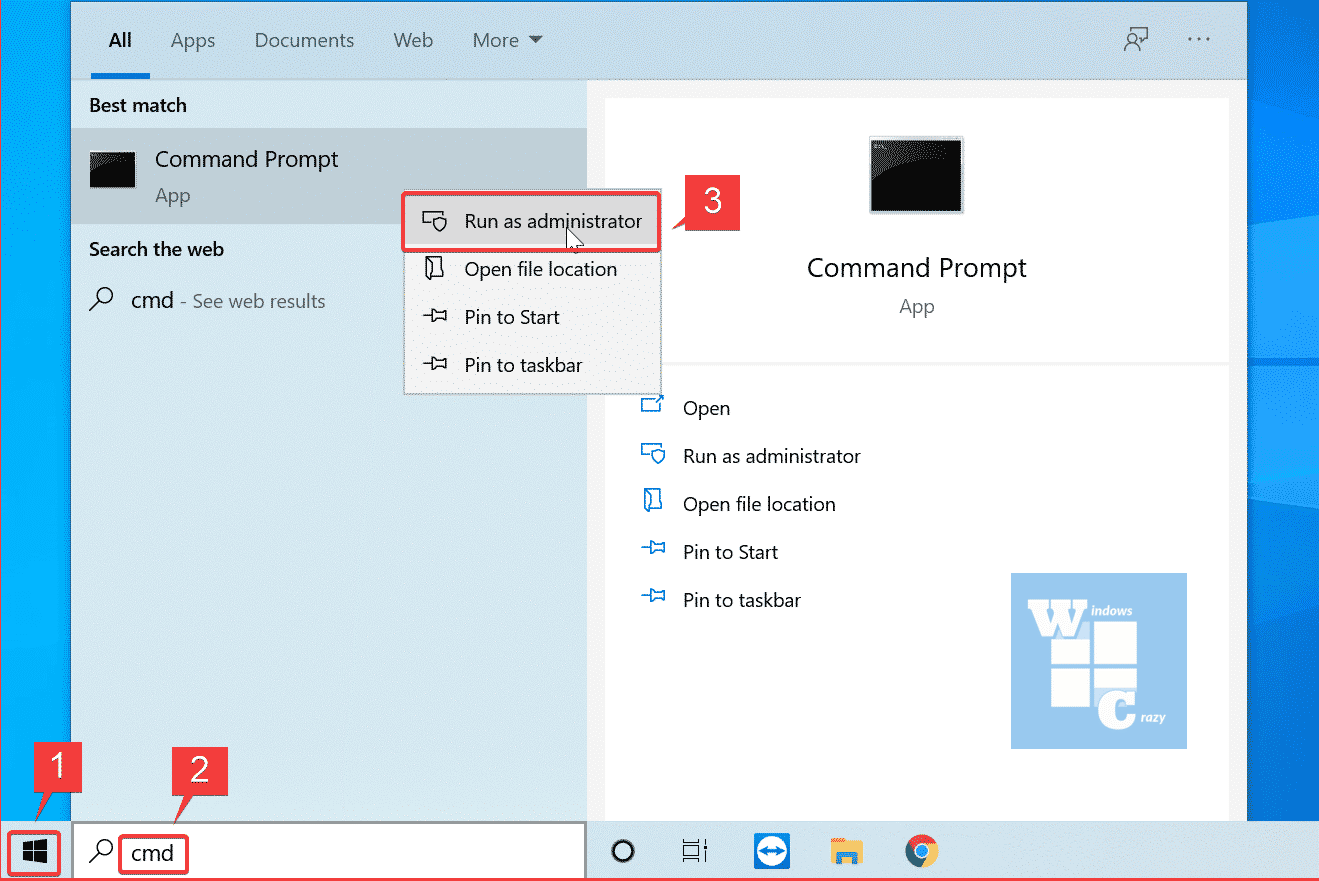
Task: Expand the More filter dropdown
Action: (507, 40)
